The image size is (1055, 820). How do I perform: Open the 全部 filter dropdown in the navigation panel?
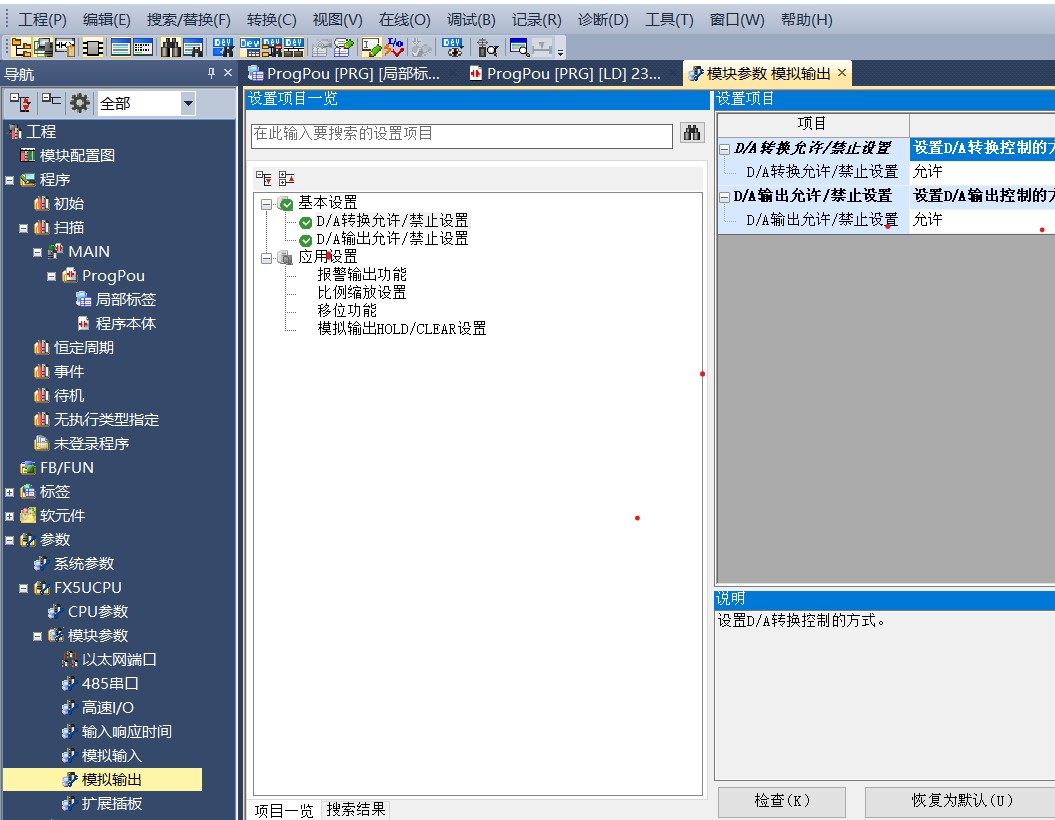[188, 103]
